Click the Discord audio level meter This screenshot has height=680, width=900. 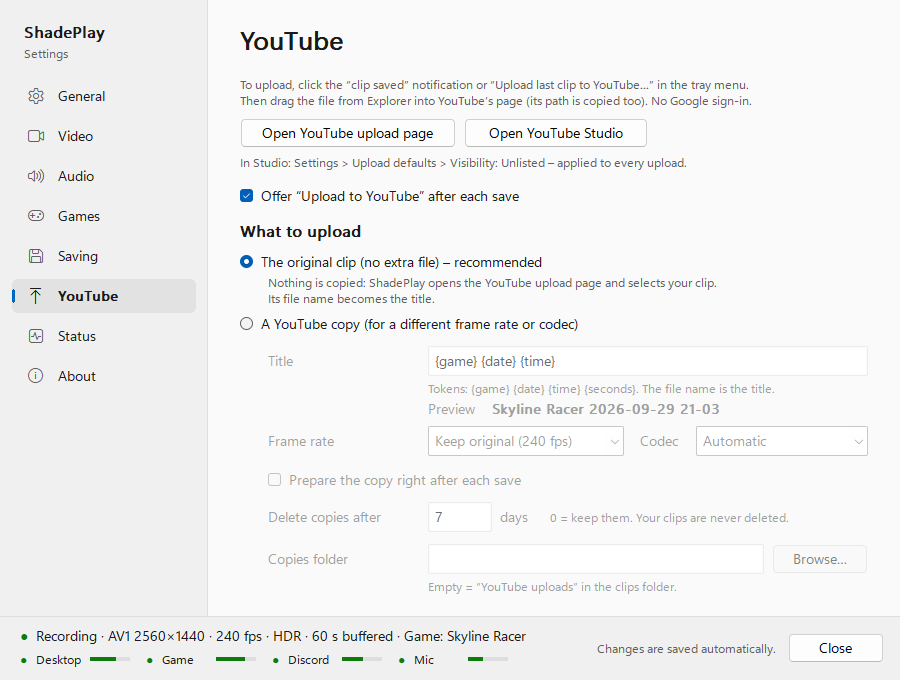point(362,659)
